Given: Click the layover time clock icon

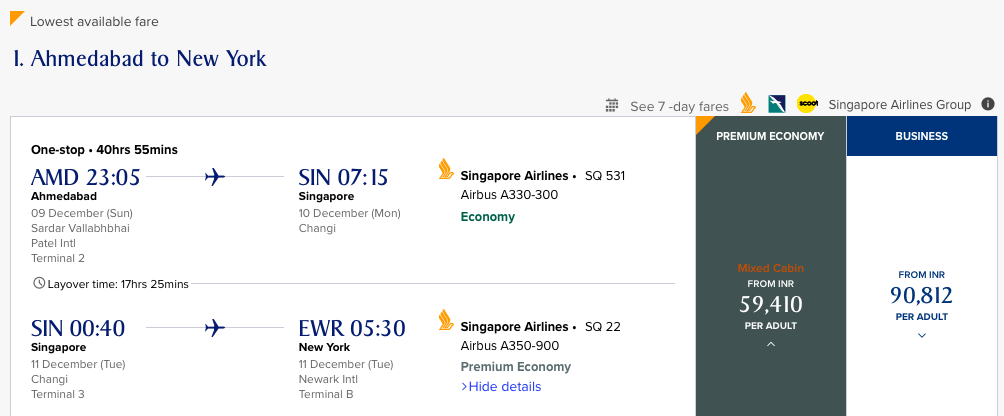Looking at the screenshot, I should tap(39, 283).
